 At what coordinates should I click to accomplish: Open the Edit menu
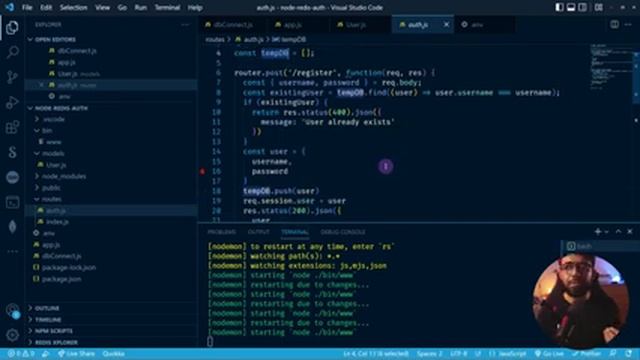tap(46, 7)
